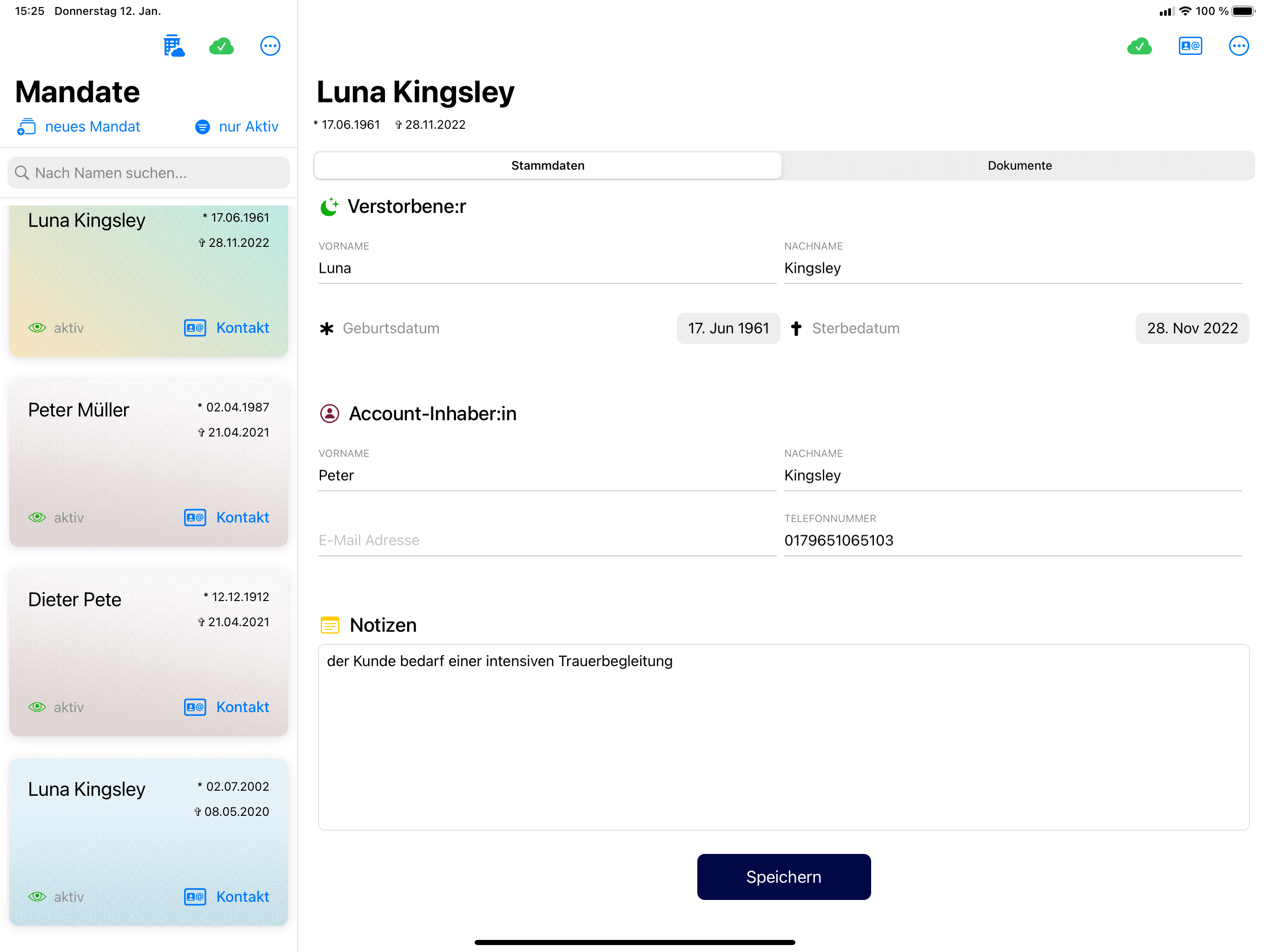
Task: Switch to the Dokumente tab
Action: click(x=1020, y=165)
